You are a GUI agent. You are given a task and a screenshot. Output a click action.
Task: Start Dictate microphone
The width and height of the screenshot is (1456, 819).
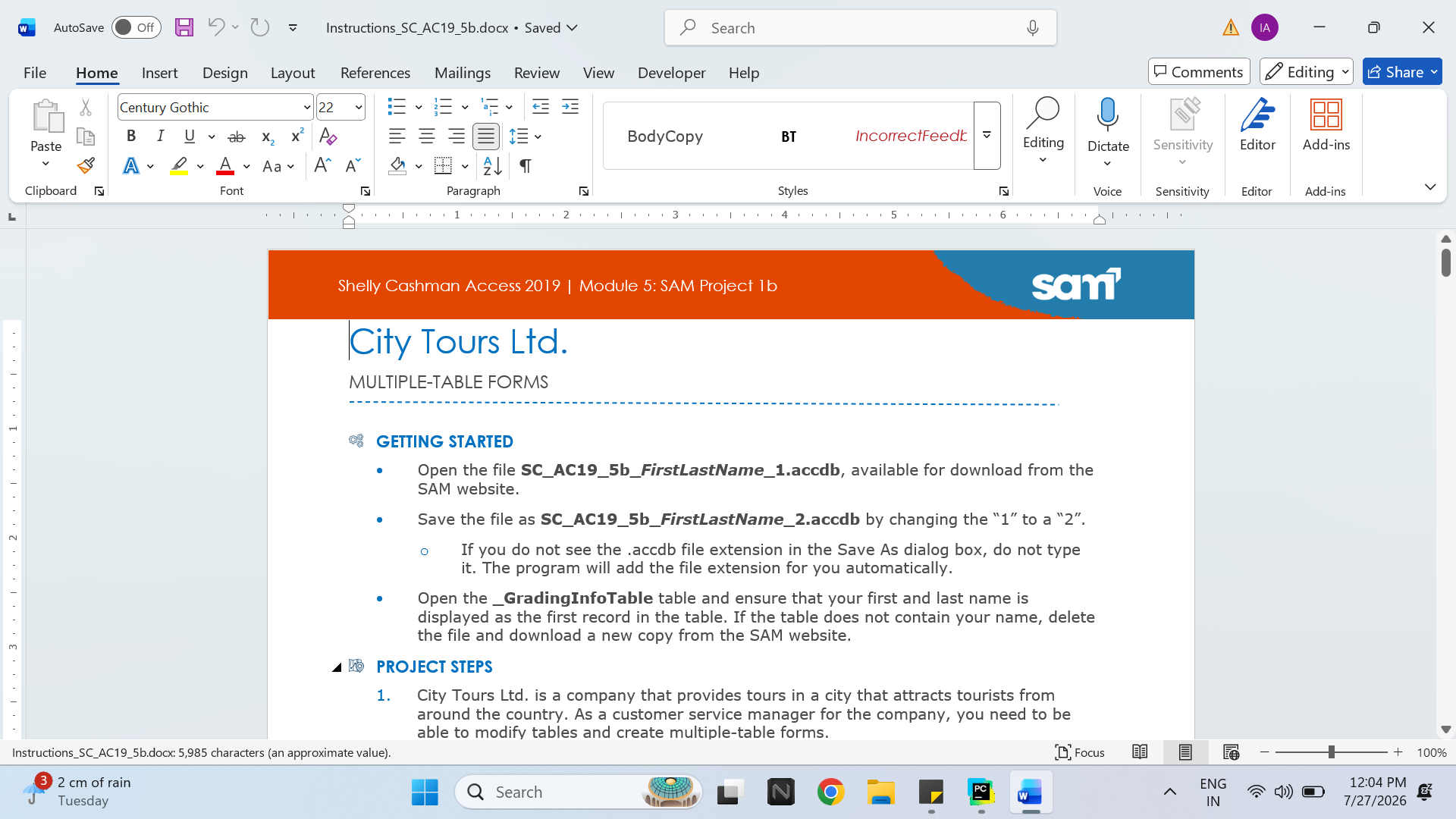point(1108,115)
